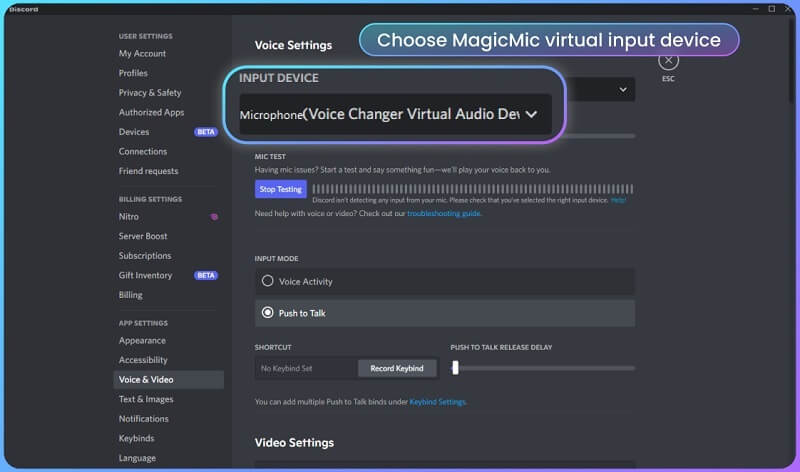Open Text & Images settings
The height and width of the screenshot is (472, 800).
[x=146, y=399]
